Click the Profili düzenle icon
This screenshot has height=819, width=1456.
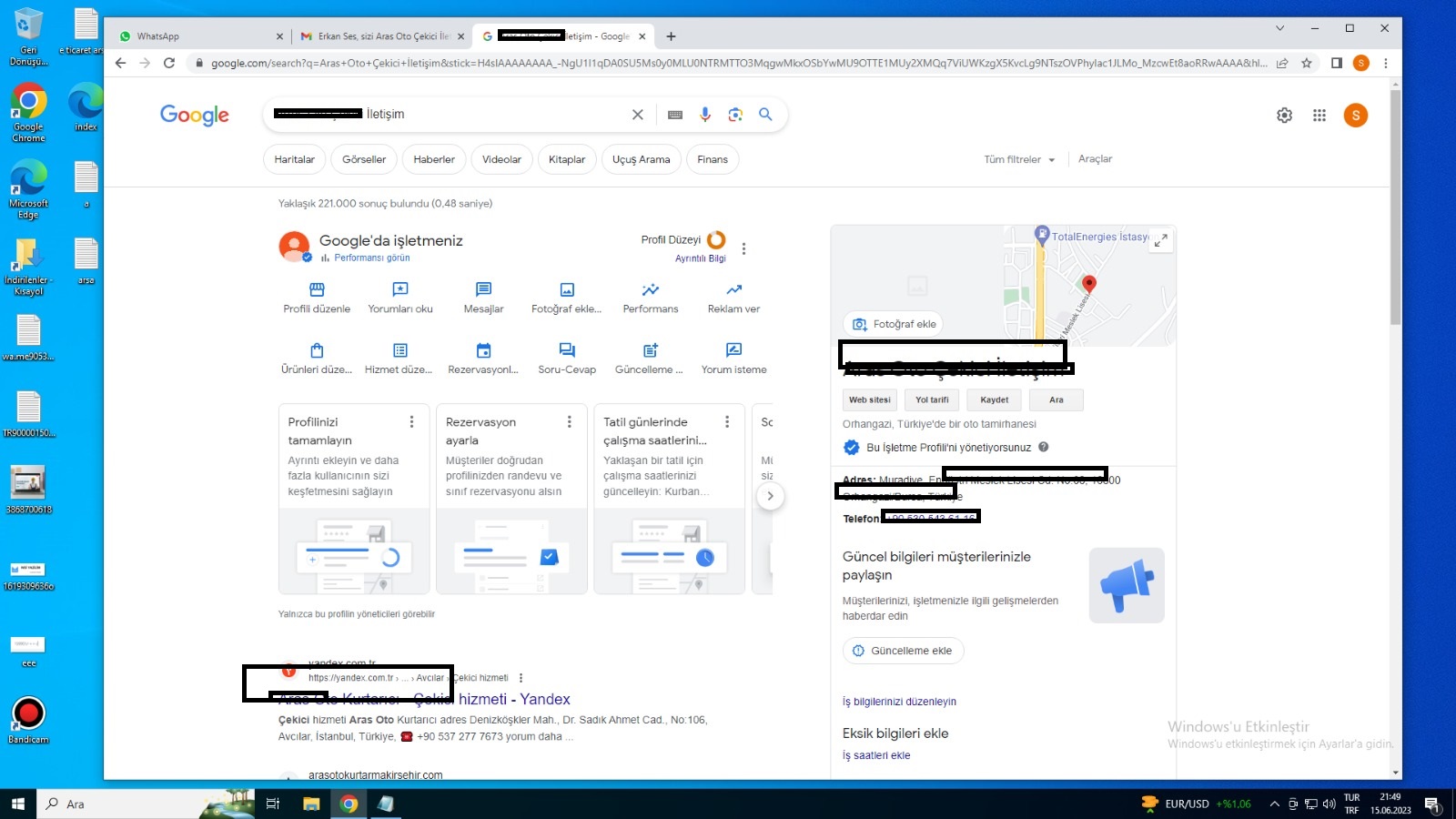click(x=317, y=290)
